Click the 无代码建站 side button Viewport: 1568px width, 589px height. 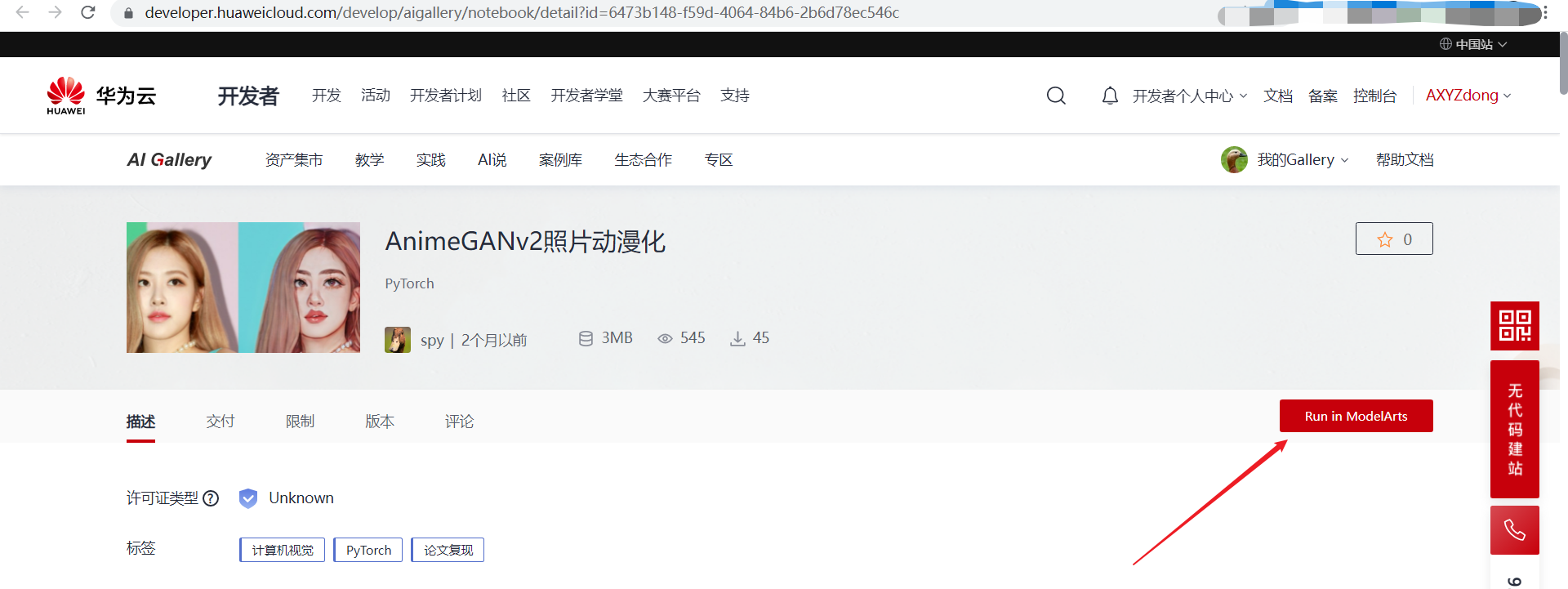(1515, 429)
